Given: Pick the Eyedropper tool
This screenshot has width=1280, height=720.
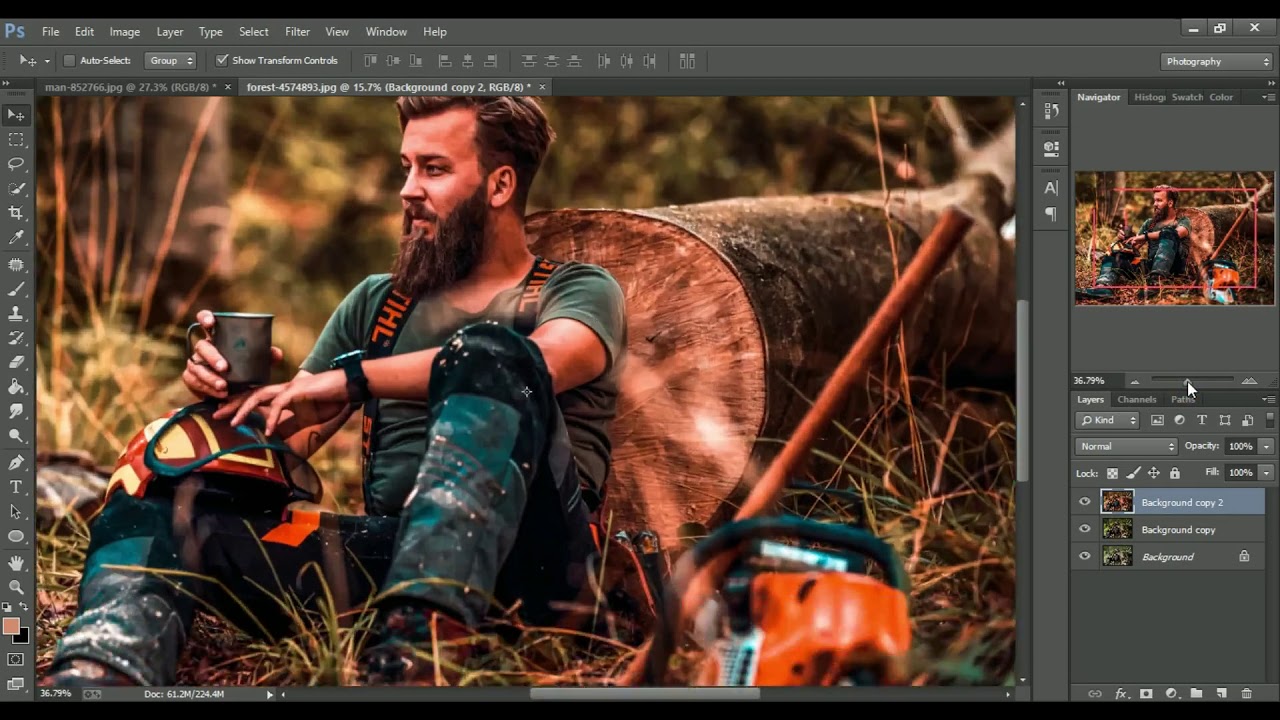Looking at the screenshot, I should coord(16,238).
